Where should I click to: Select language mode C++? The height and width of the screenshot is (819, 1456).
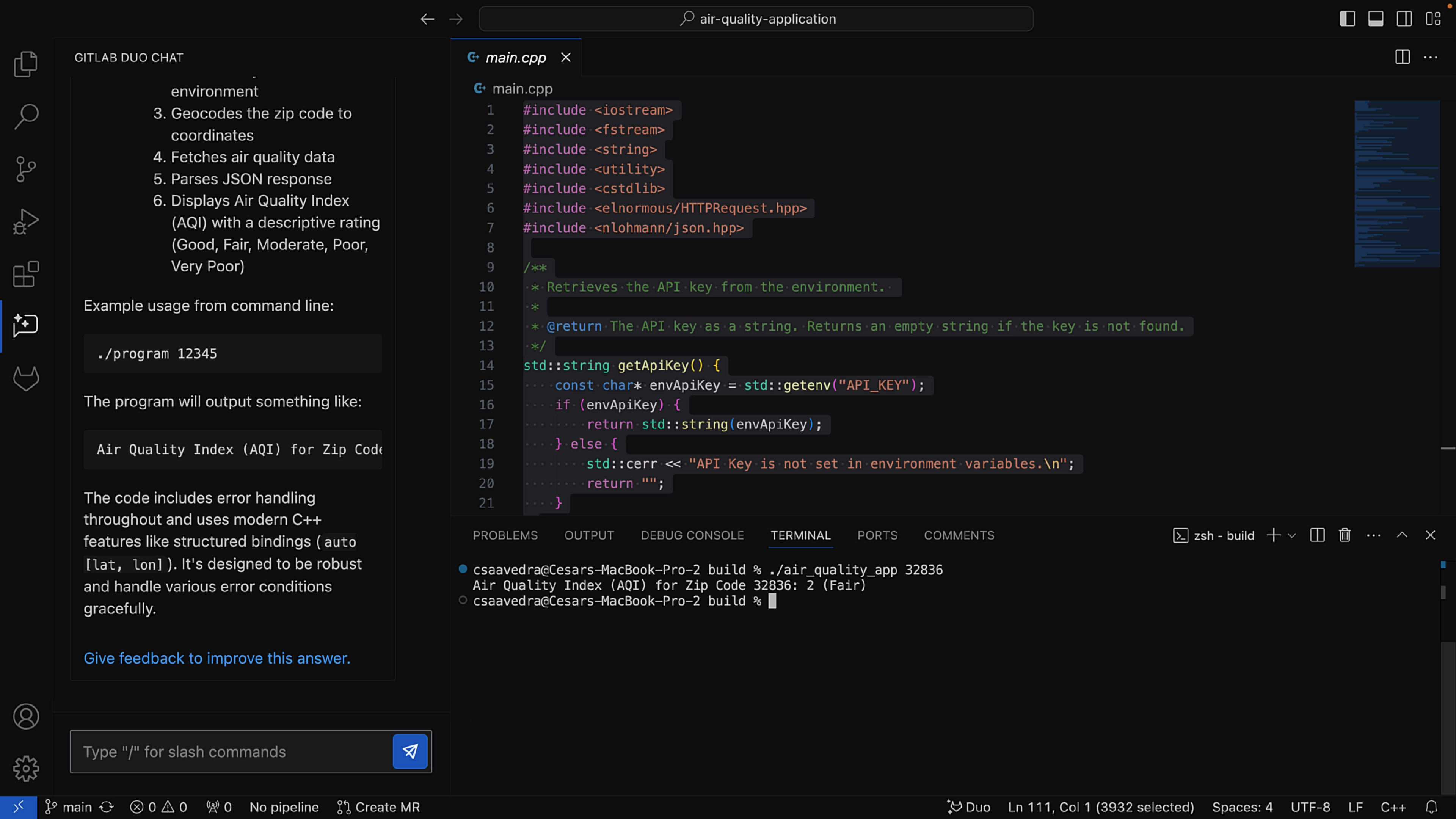point(1393,807)
